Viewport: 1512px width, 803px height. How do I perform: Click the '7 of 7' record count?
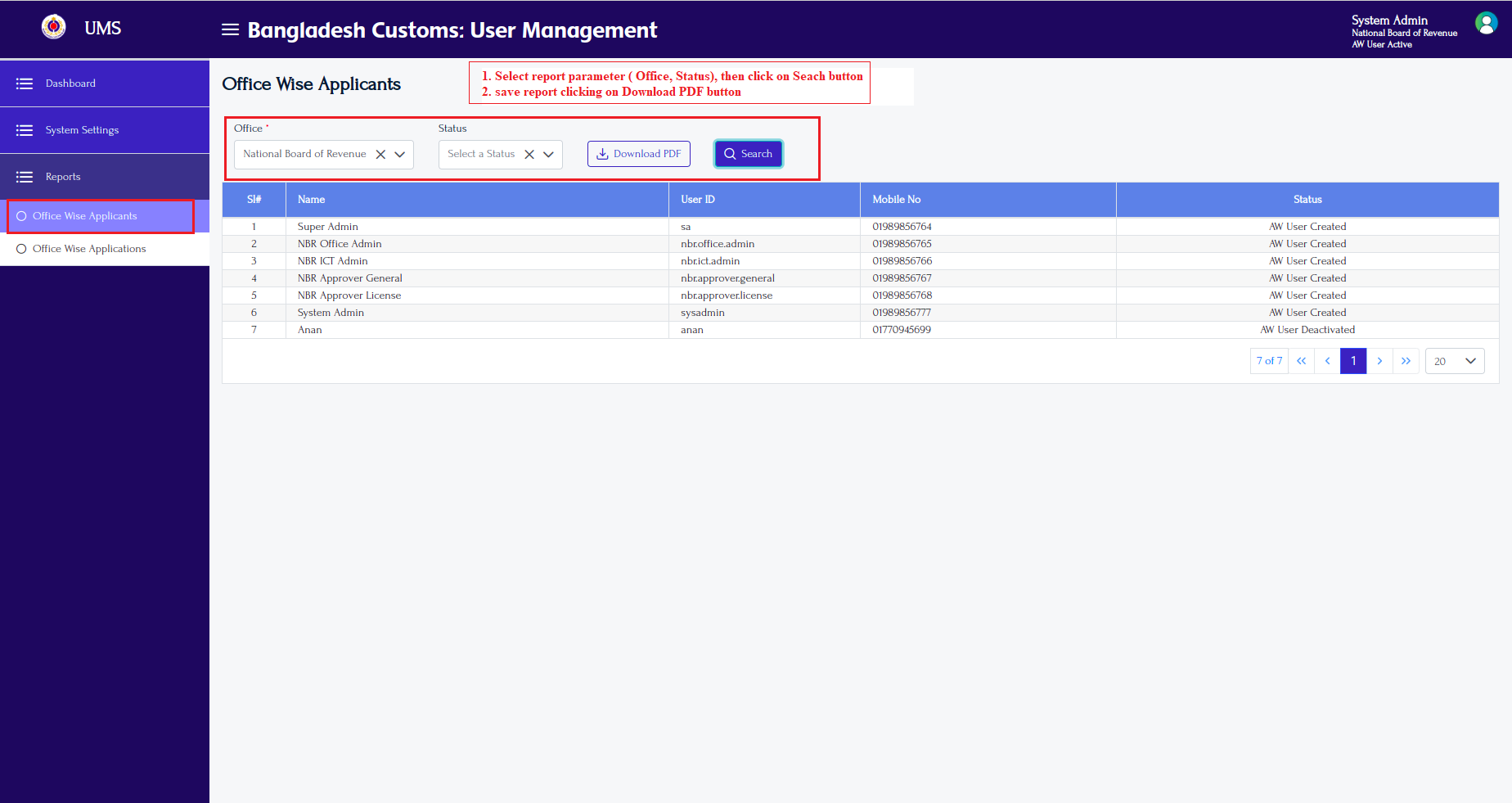(1269, 361)
